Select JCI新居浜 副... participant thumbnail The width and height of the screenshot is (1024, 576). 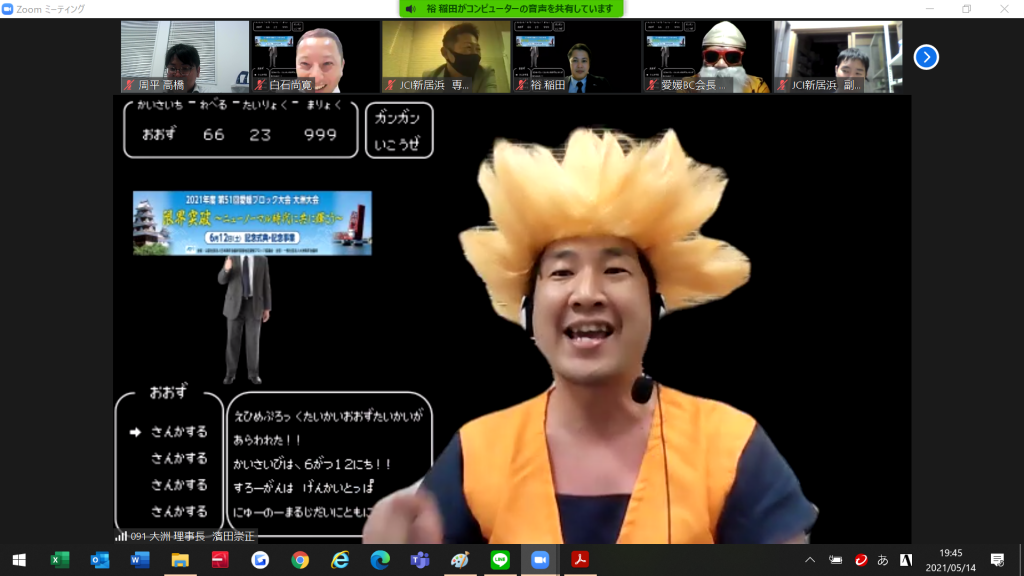coord(838,56)
